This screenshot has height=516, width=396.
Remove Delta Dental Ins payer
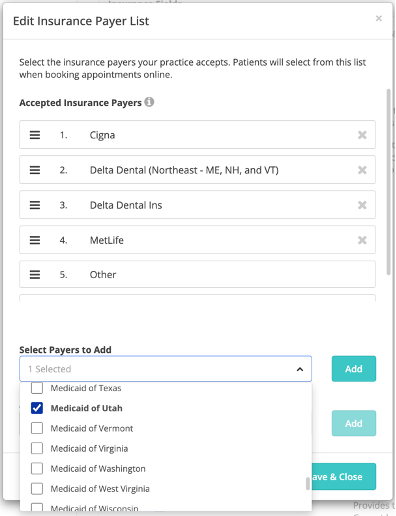(362, 205)
